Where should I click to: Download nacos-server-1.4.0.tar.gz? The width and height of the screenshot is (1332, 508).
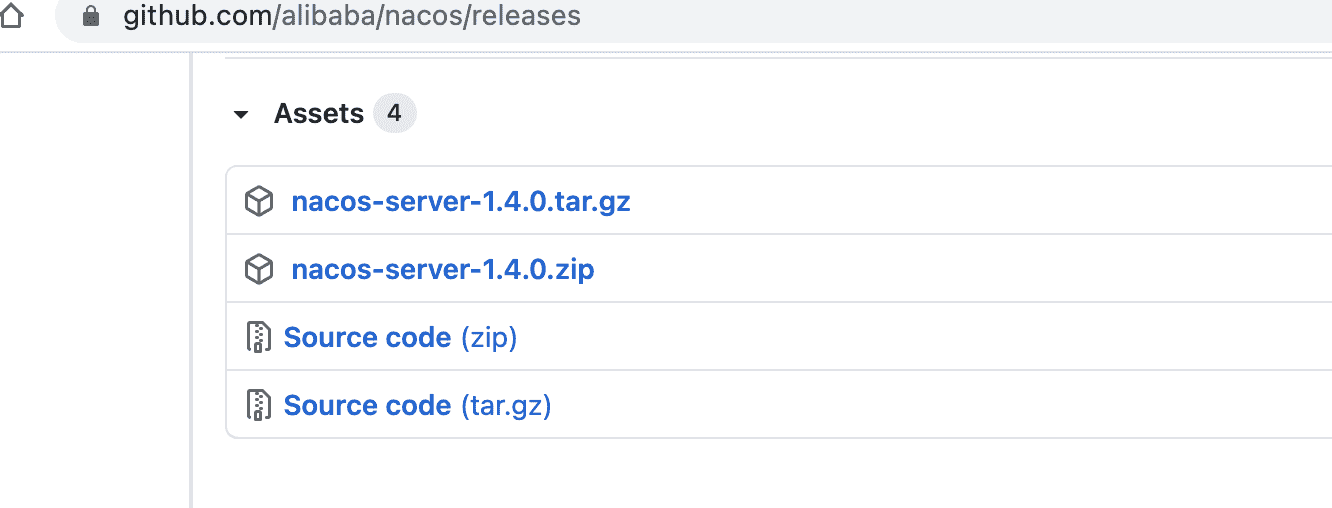click(x=461, y=202)
